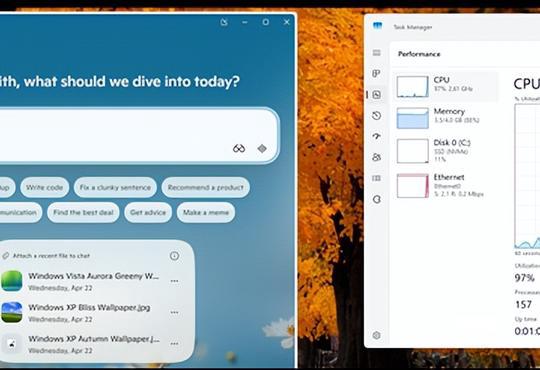The height and width of the screenshot is (370, 540).
Task: Select Memory in Performance list
Action: coord(446,118)
